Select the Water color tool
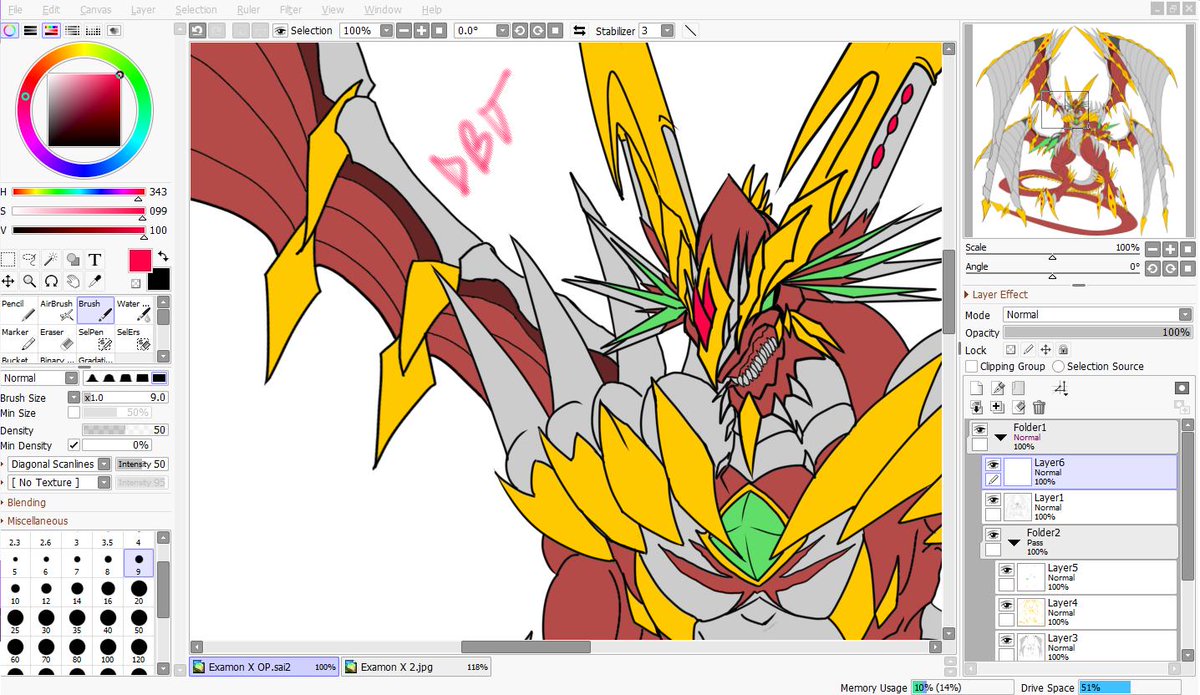This screenshot has height=695, width=1200. (133, 310)
